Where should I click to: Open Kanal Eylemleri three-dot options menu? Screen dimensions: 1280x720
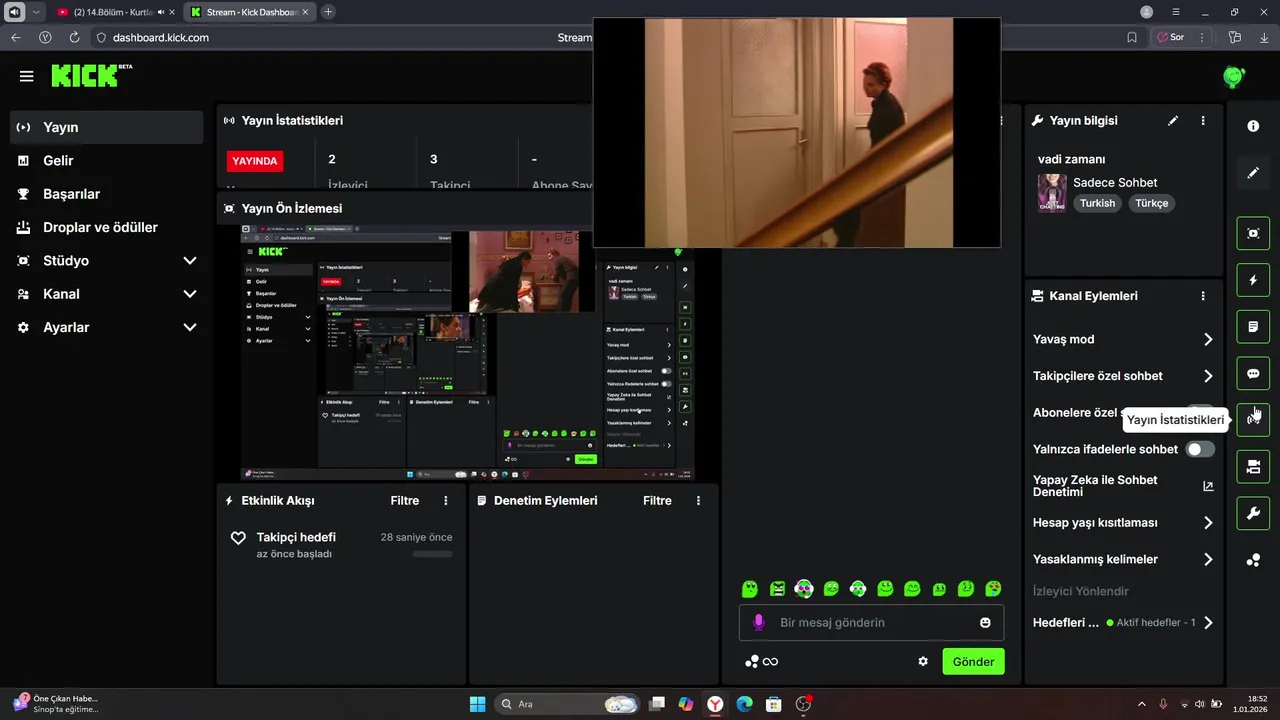coord(1203,296)
